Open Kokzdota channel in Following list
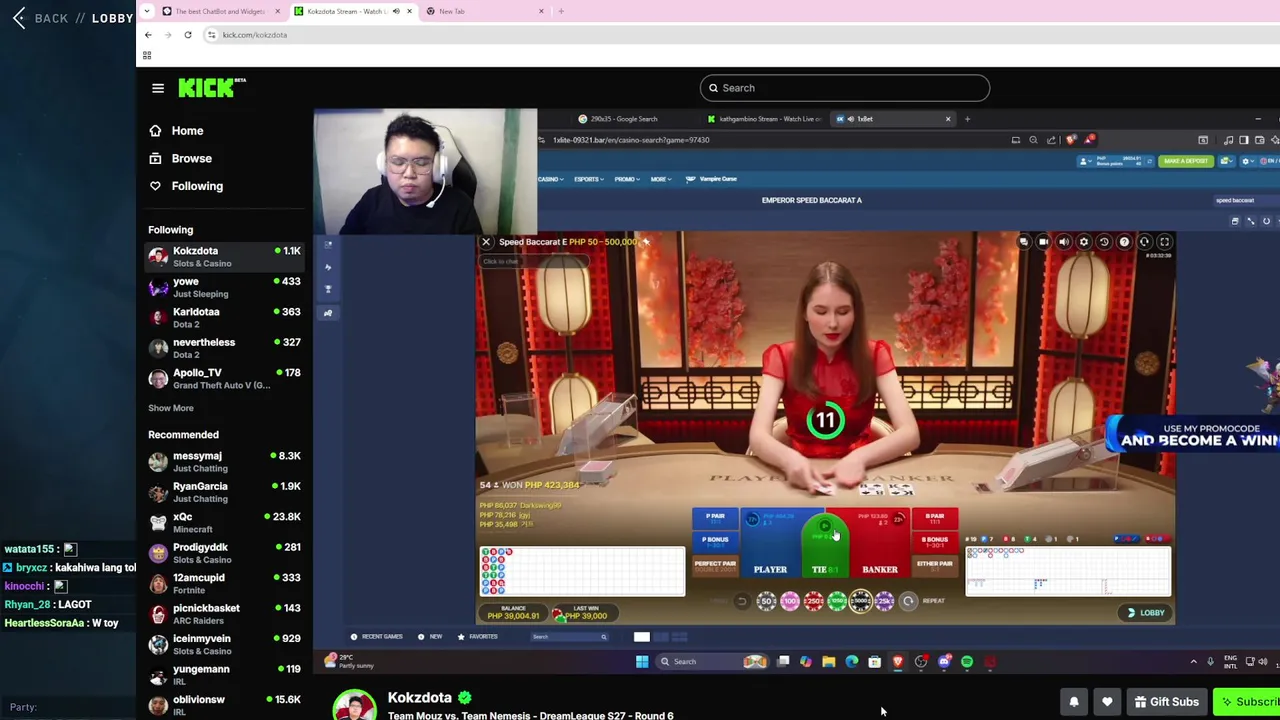The height and width of the screenshot is (720, 1280). coord(224,257)
